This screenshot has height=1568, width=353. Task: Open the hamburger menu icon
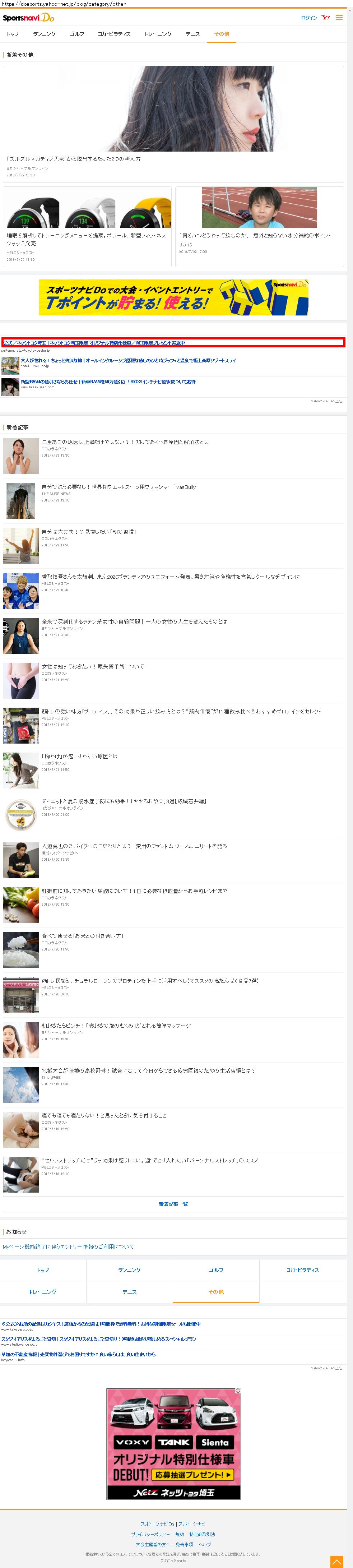[339, 18]
